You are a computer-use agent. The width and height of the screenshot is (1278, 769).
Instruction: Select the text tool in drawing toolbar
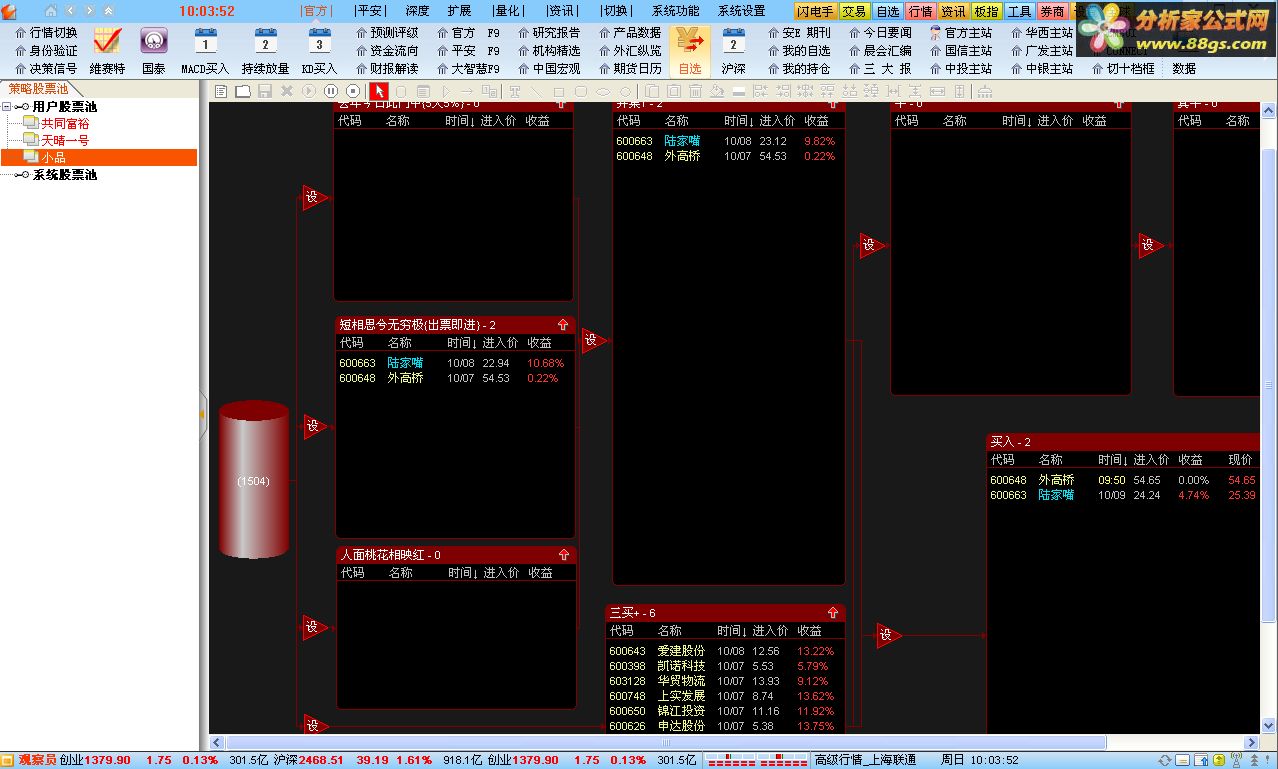(x=515, y=91)
